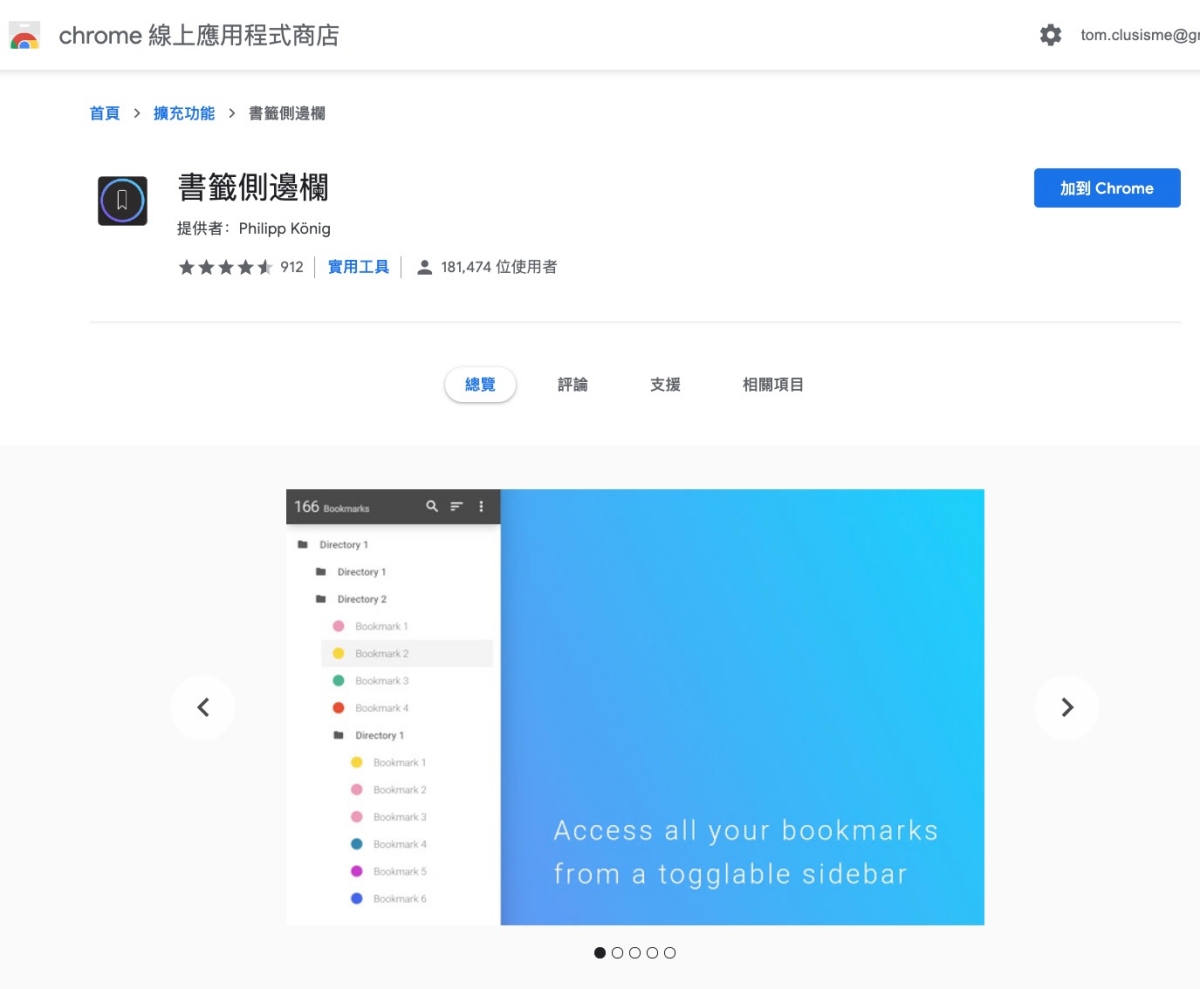
Task: Go to 首頁 breadcrumb link
Action: (x=105, y=113)
